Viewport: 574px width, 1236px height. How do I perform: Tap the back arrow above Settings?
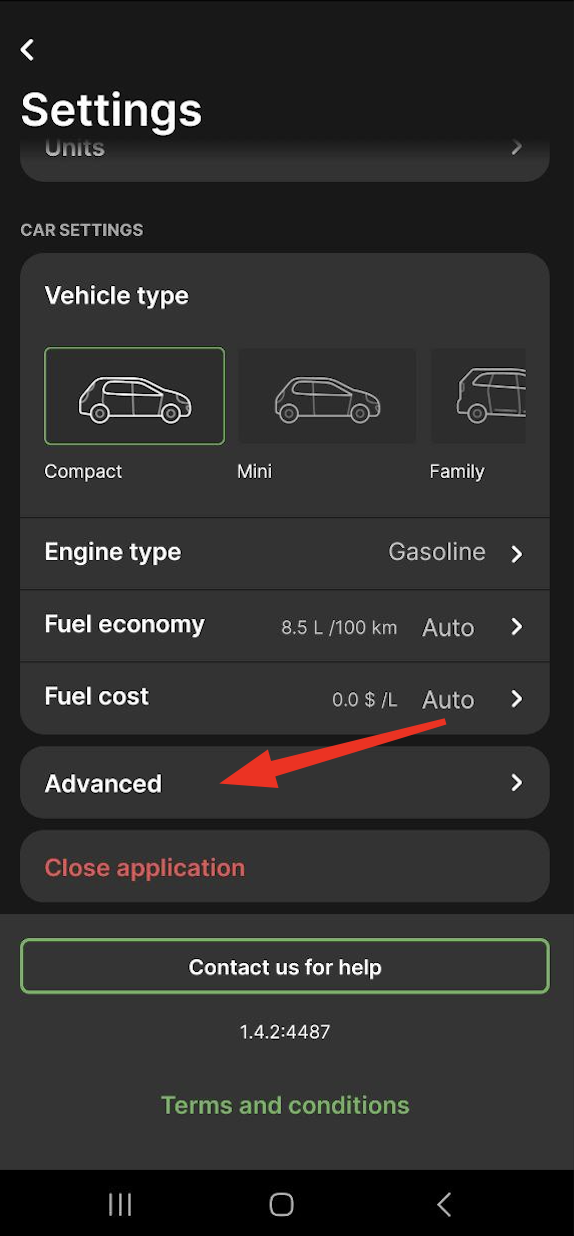click(28, 49)
